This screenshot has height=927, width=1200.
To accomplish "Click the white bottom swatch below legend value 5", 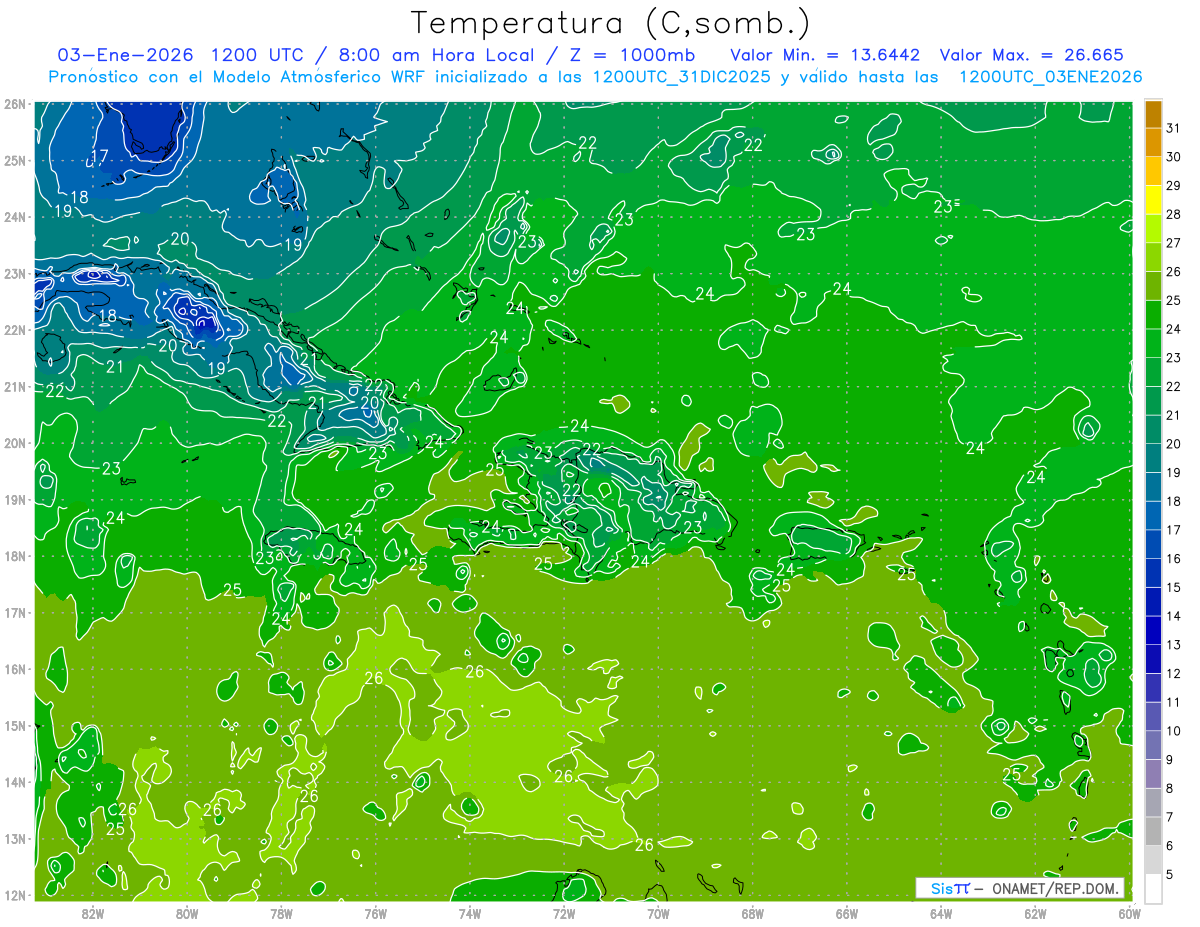I will point(1153,888).
